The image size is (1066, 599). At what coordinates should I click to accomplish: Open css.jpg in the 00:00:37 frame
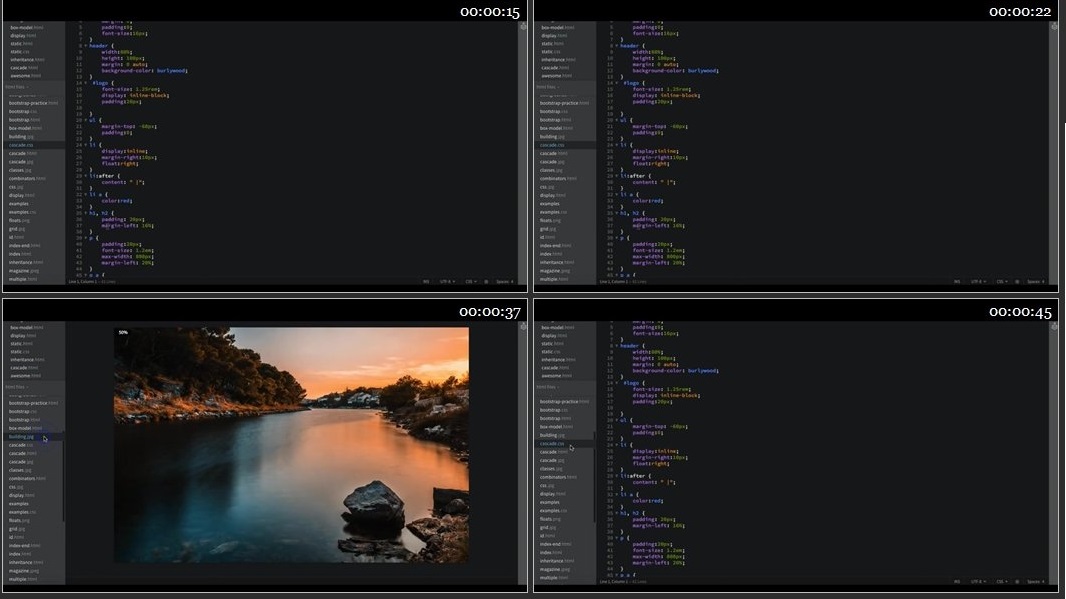(16, 487)
